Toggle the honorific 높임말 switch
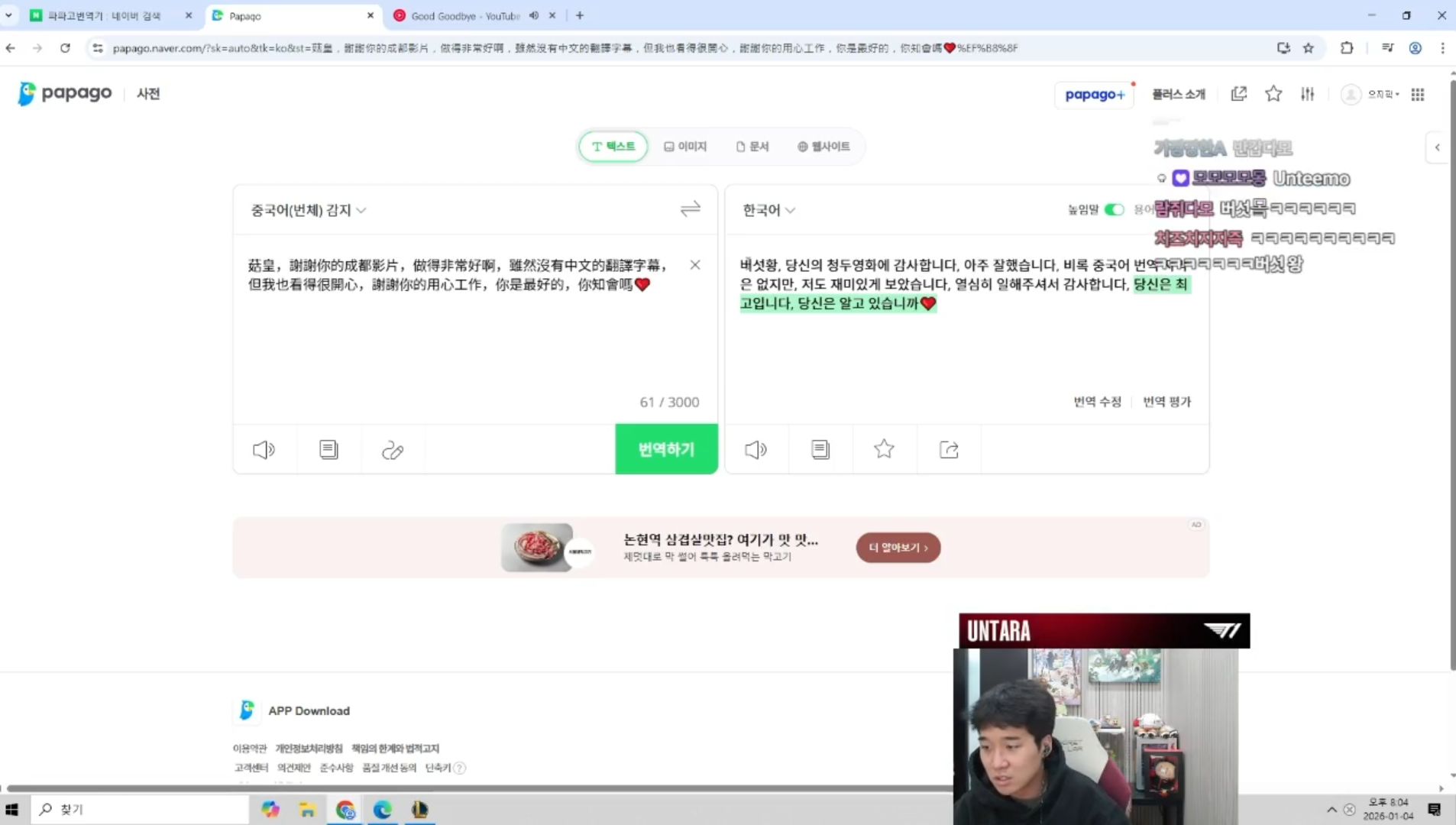 click(1114, 210)
